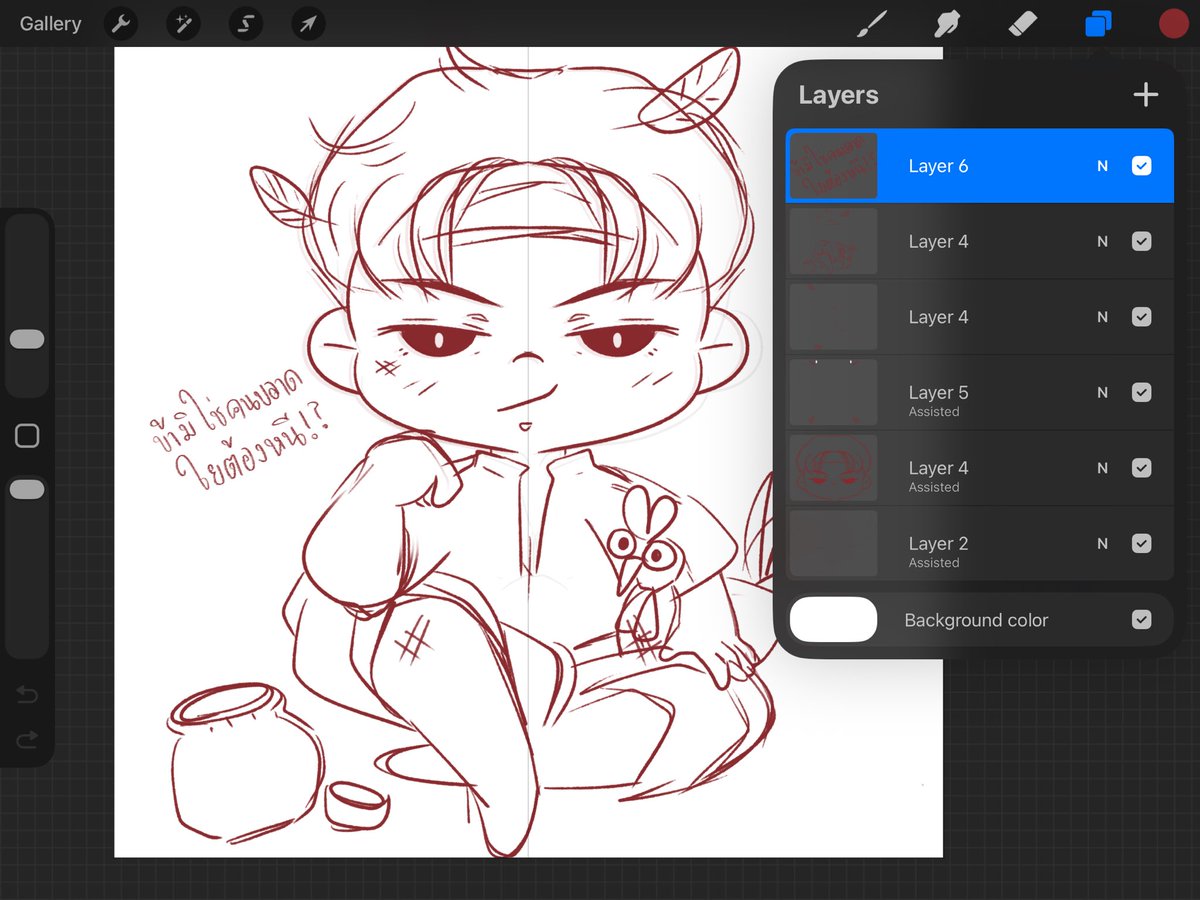Click the Assisted label under Layer 5
Screen dimensions: 1200x900
point(934,412)
